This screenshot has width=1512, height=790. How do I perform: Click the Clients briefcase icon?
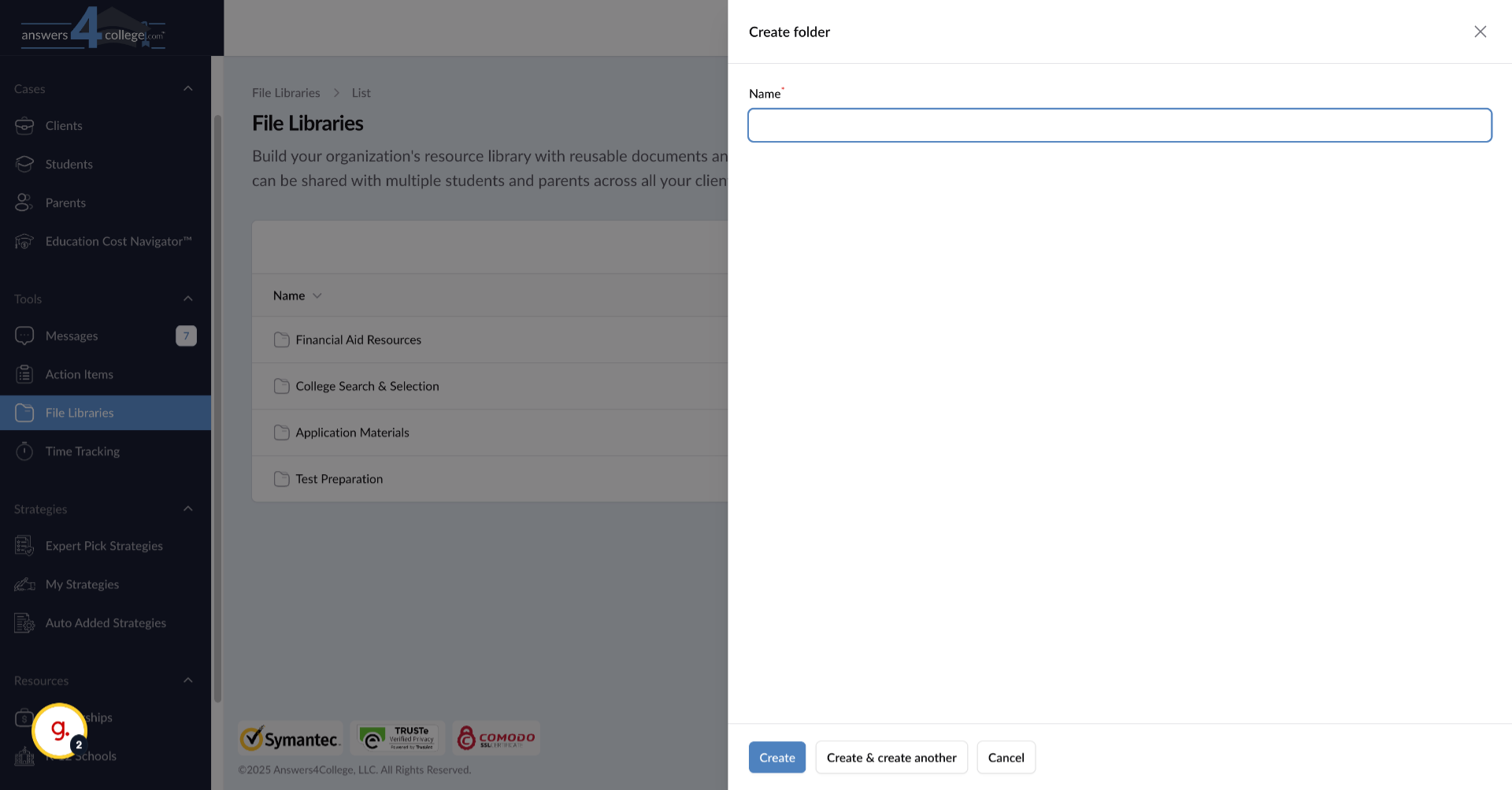coord(24,126)
